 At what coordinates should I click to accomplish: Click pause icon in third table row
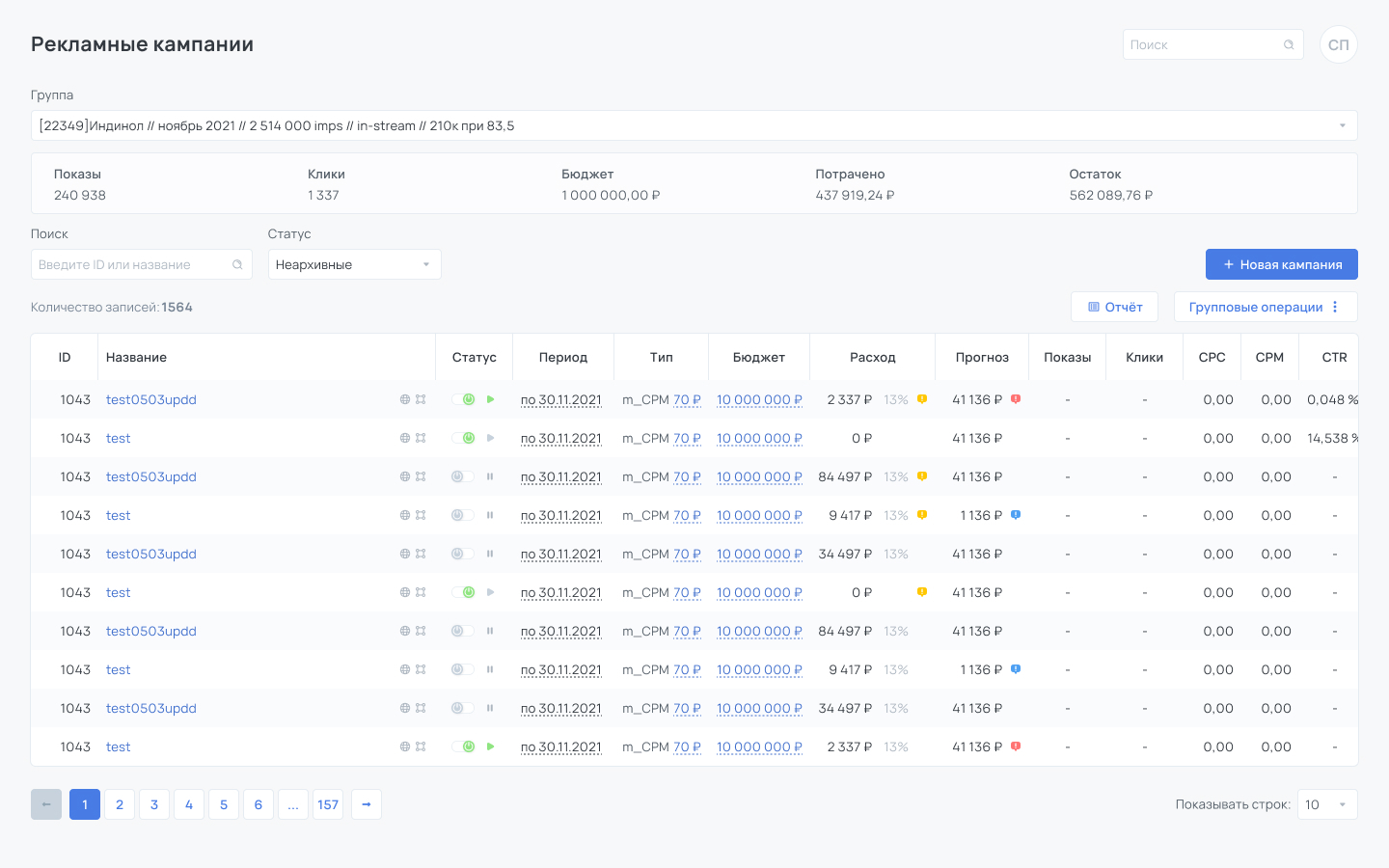click(x=490, y=476)
